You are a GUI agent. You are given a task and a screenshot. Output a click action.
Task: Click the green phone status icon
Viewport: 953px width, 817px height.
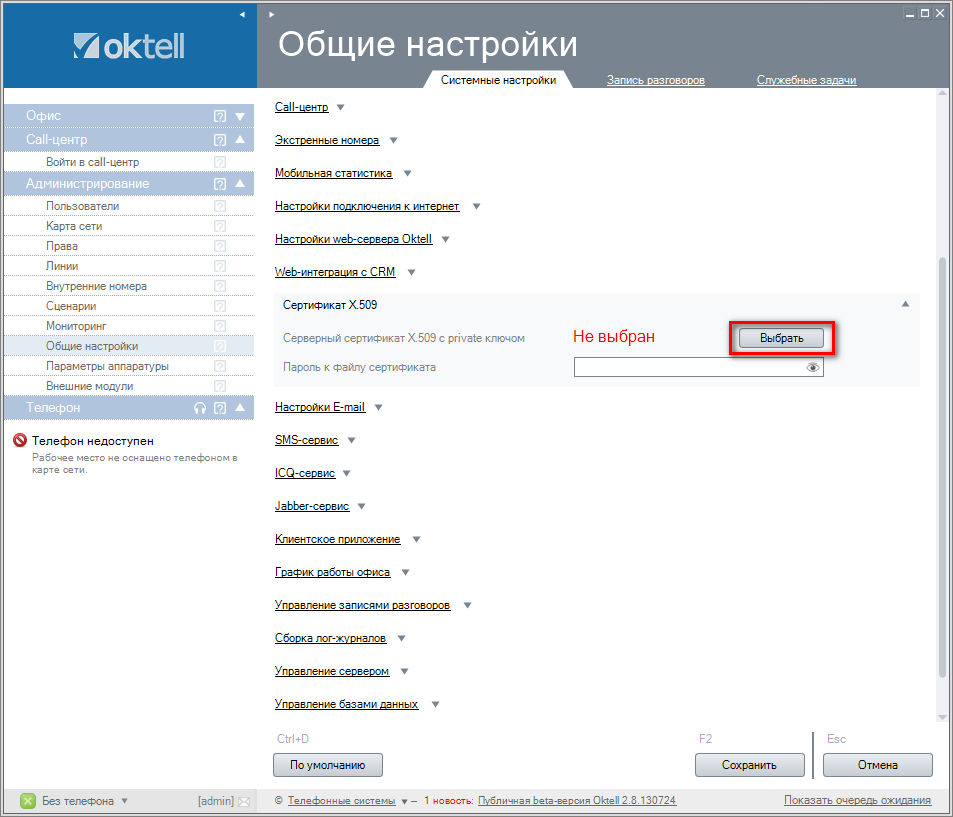28,801
